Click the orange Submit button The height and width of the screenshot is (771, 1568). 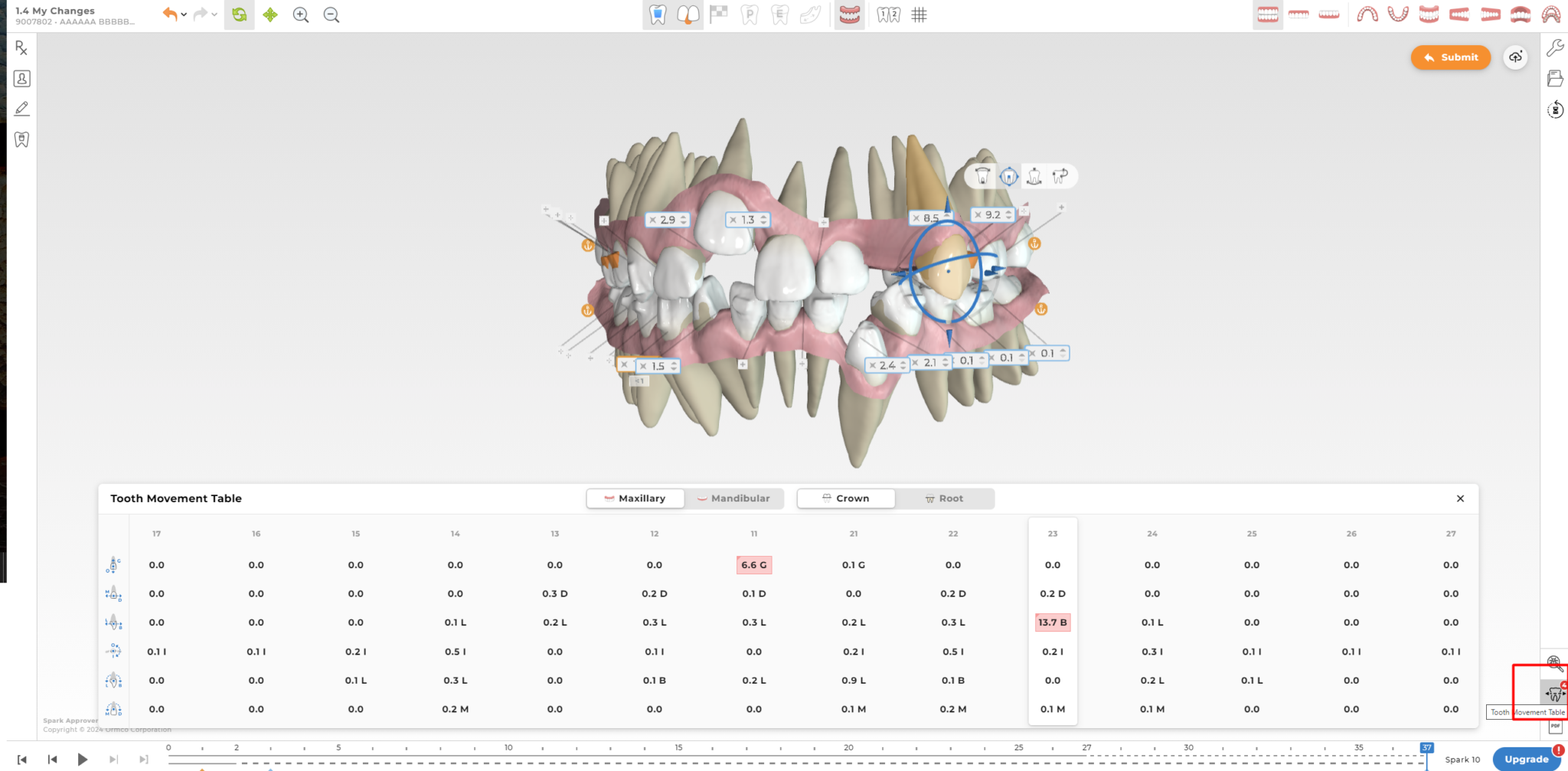pos(1450,57)
